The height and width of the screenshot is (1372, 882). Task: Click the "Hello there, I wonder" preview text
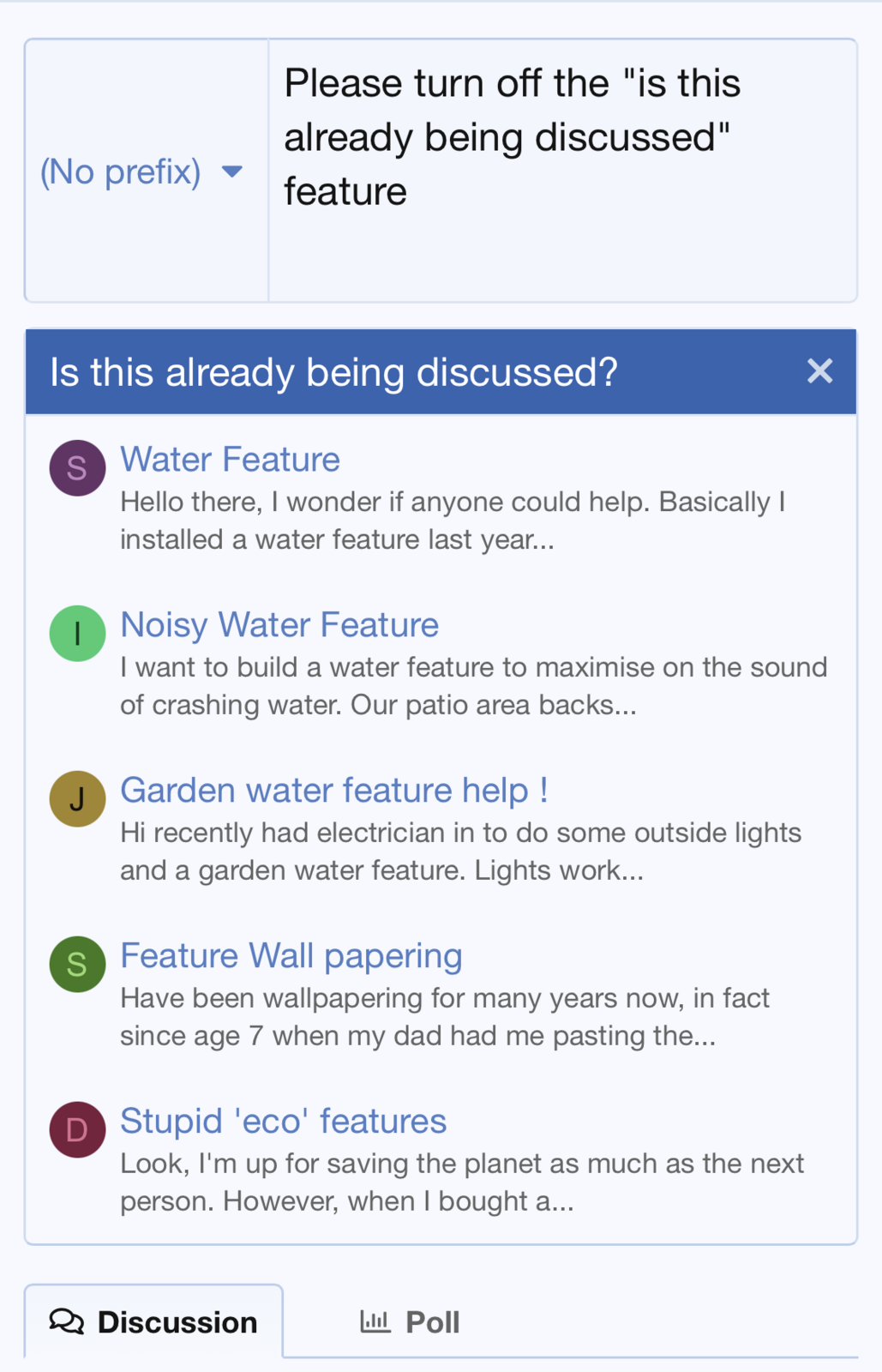[x=453, y=521]
